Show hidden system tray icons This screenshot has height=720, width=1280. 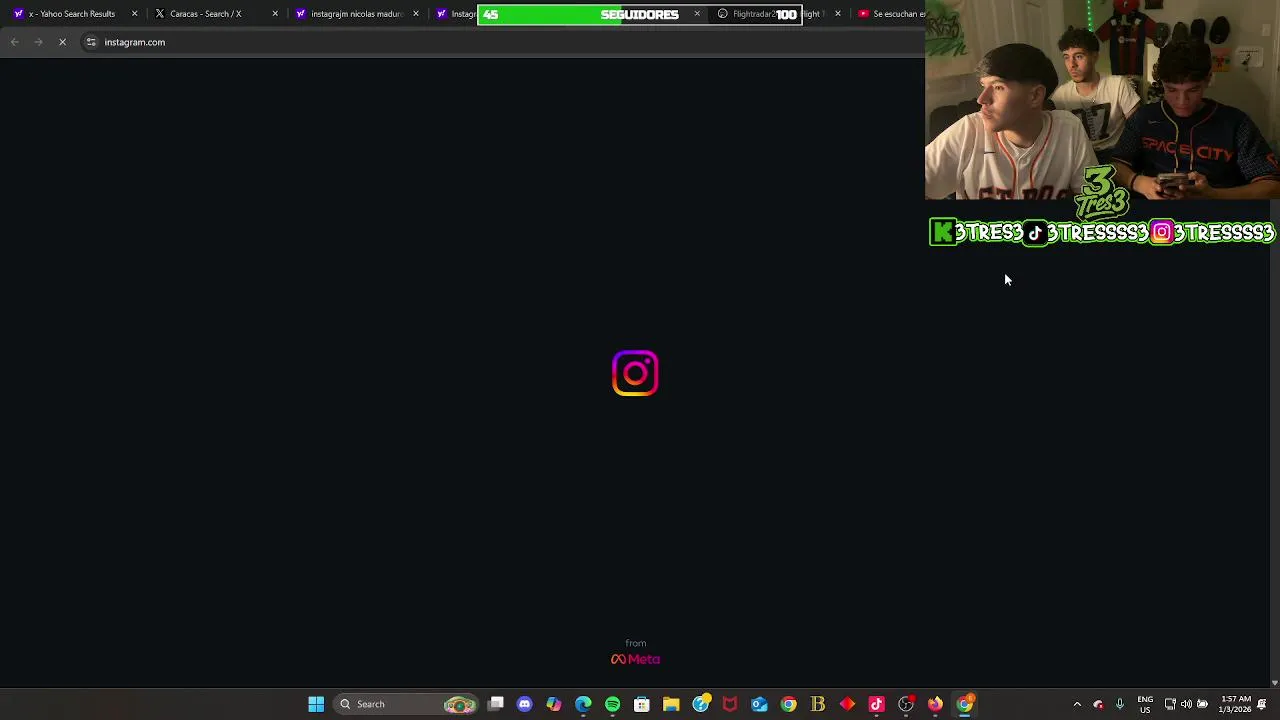(1077, 704)
